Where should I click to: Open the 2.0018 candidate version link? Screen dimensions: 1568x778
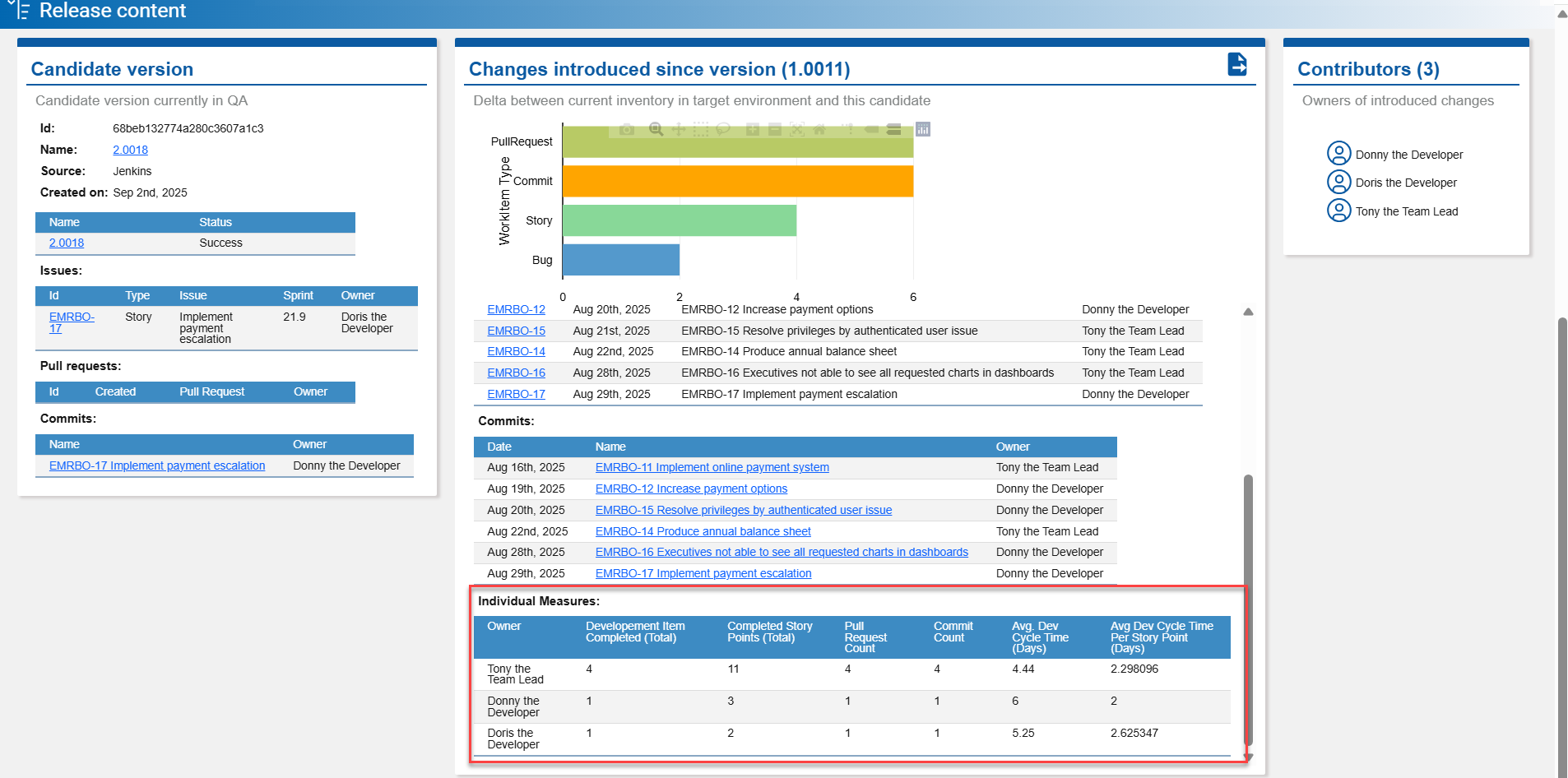(130, 150)
